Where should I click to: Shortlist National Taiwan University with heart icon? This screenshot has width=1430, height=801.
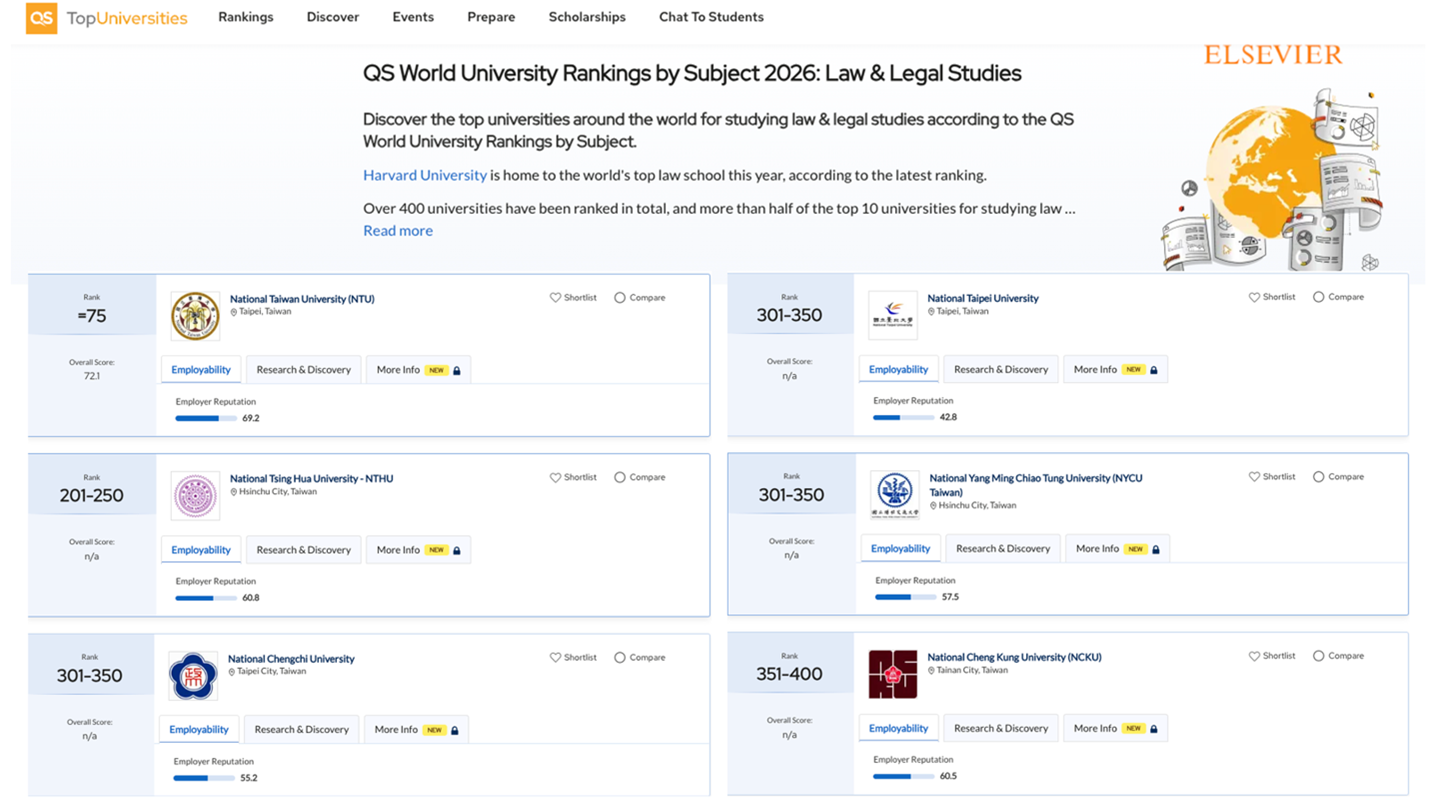tap(556, 297)
